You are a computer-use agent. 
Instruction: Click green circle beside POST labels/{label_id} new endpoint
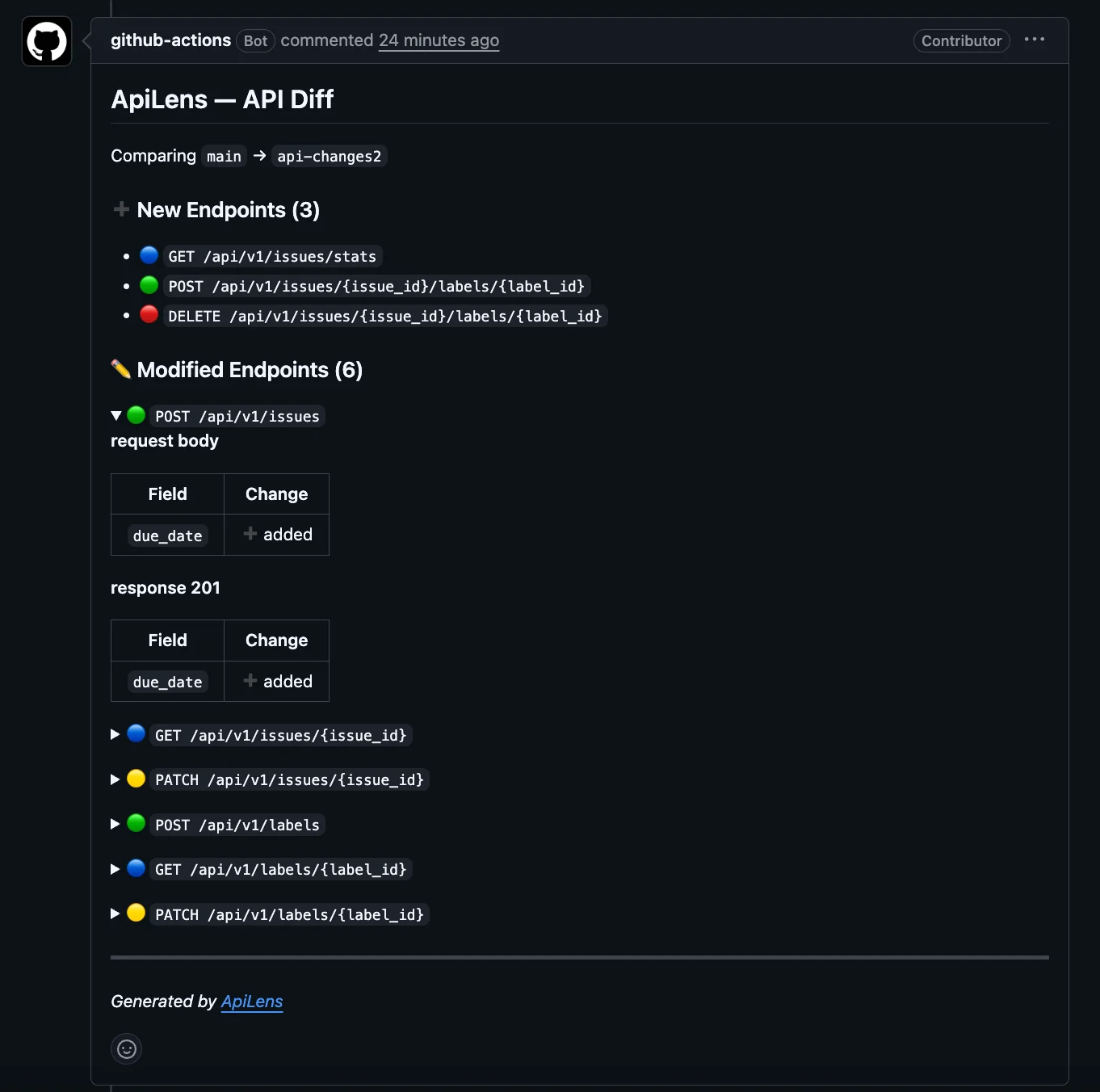tap(149, 285)
